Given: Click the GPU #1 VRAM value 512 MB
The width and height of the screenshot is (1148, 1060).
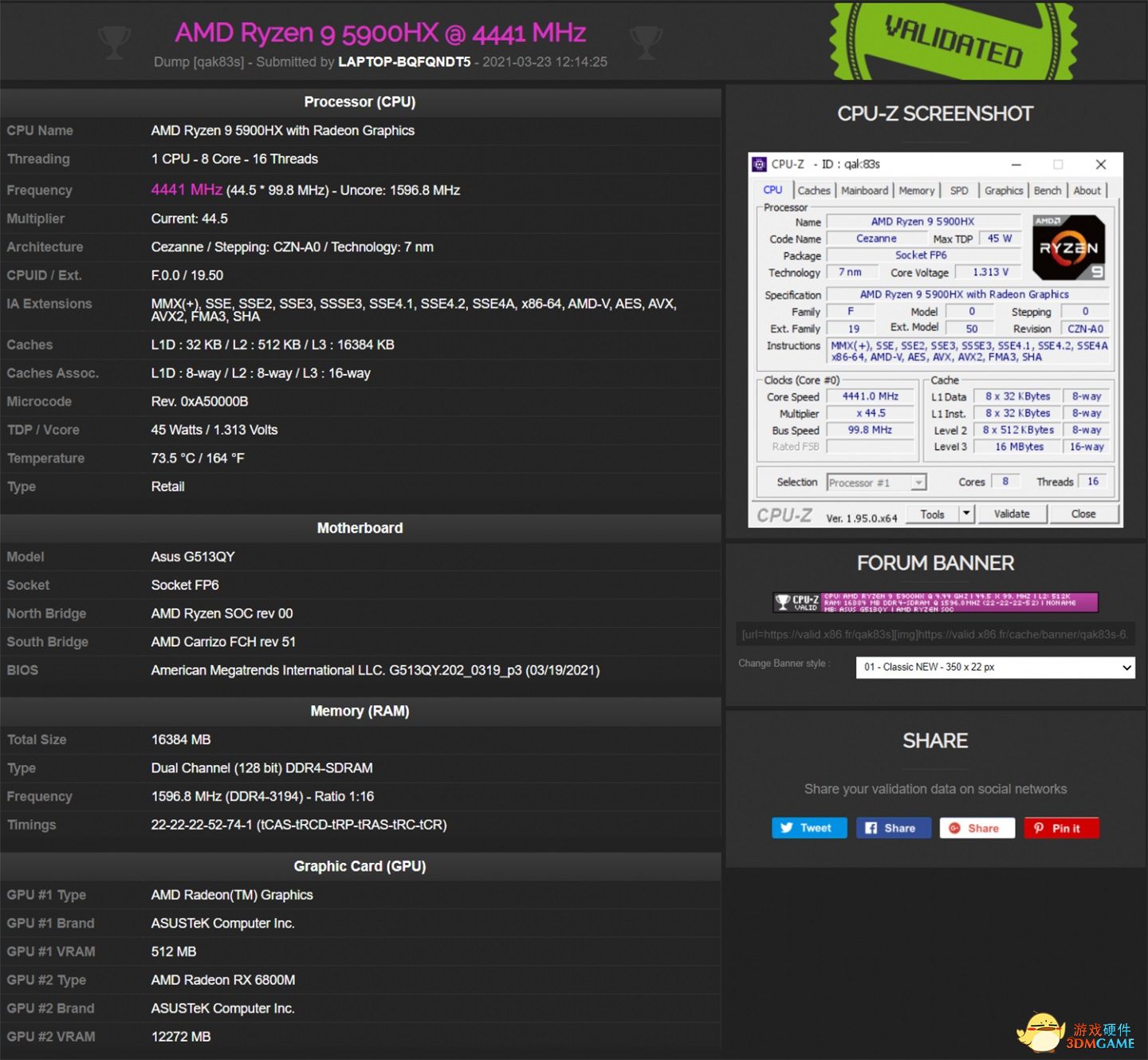Looking at the screenshot, I should [x=174, y=952].
